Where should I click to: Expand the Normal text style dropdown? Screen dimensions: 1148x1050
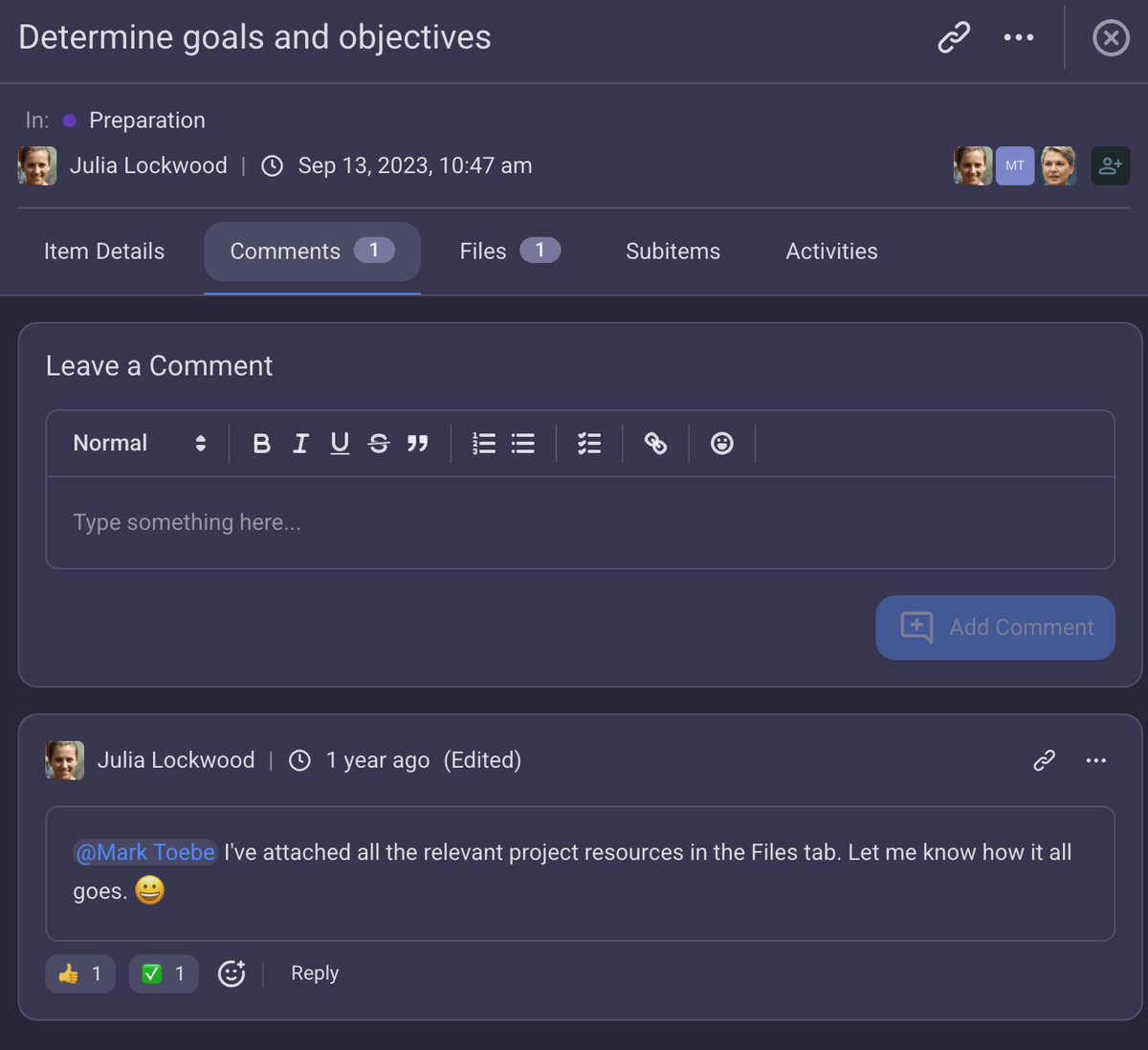click(140, 444)
